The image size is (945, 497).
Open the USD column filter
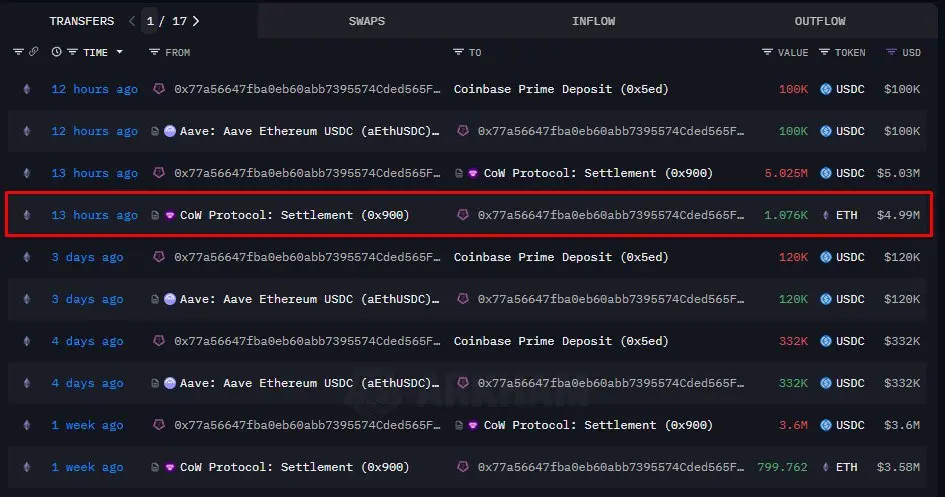click(891, 52)
